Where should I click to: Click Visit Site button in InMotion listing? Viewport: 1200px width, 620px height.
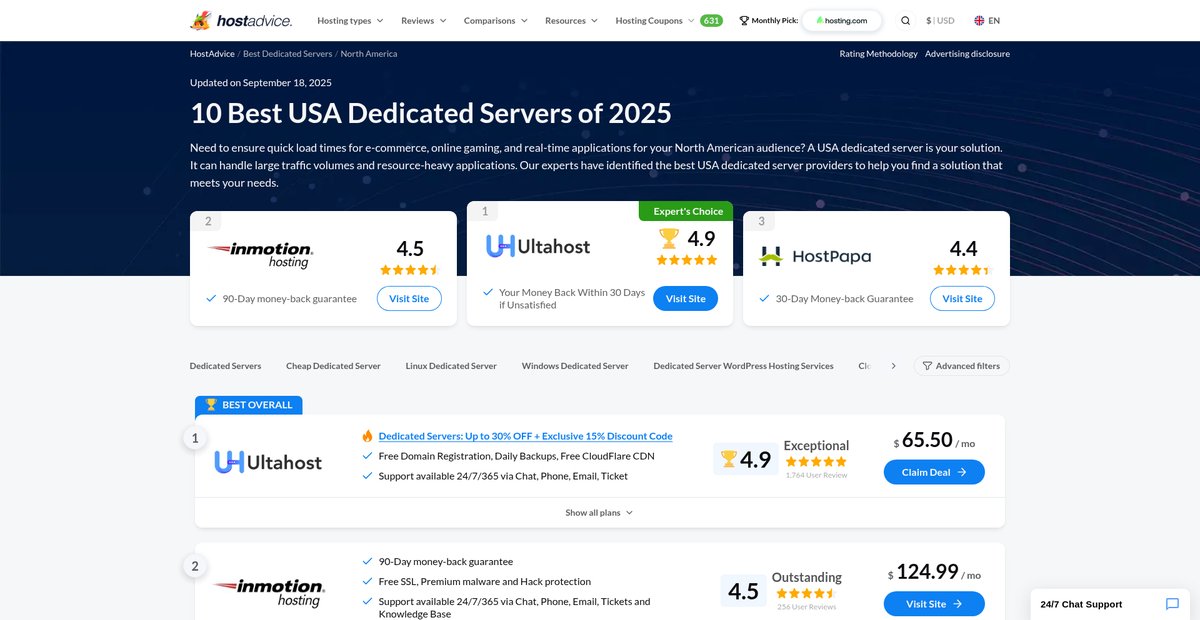click(934, 604)
